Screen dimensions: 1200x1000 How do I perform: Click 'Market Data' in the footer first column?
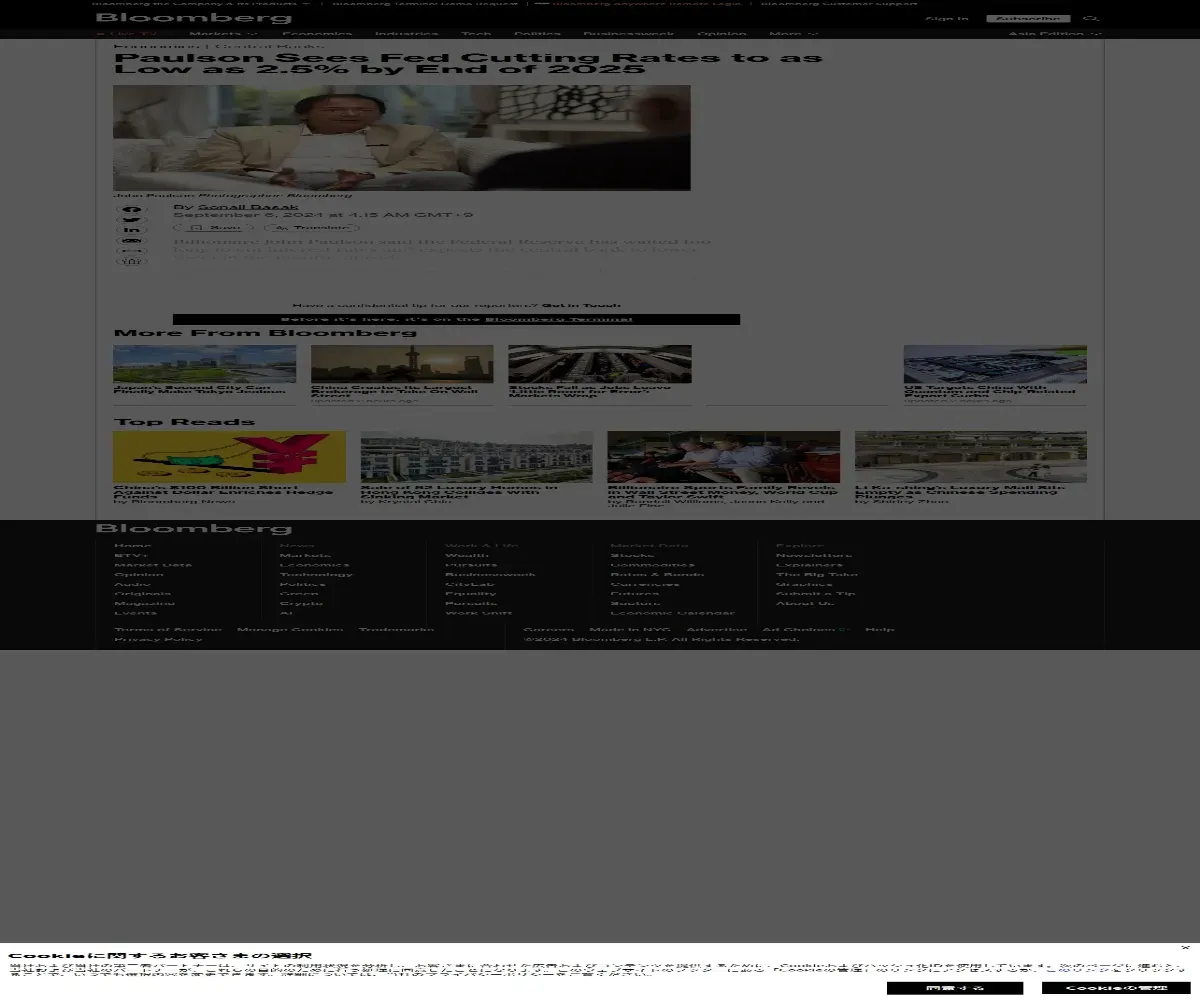[153, 565]
